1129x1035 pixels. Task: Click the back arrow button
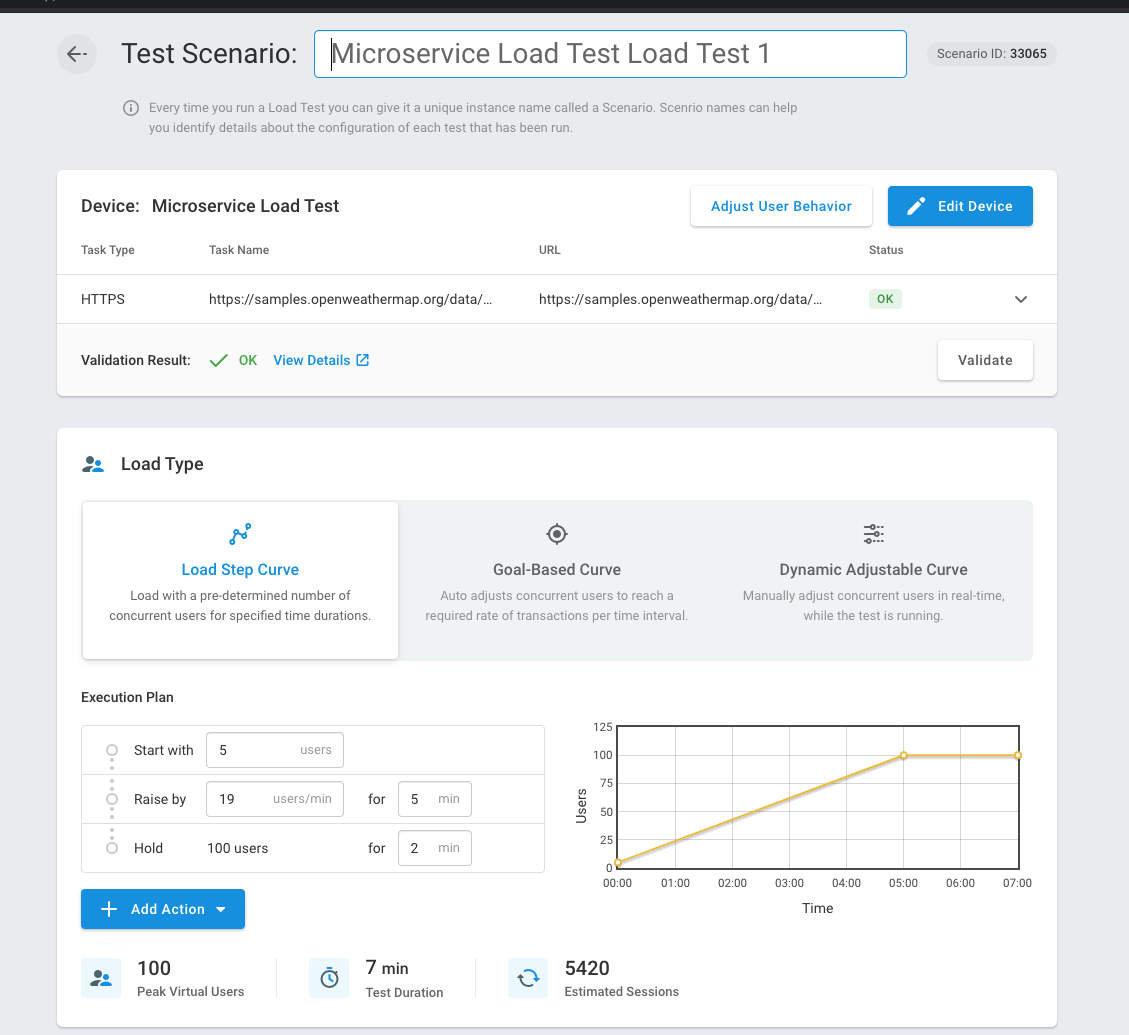click(x=77, y=54)
